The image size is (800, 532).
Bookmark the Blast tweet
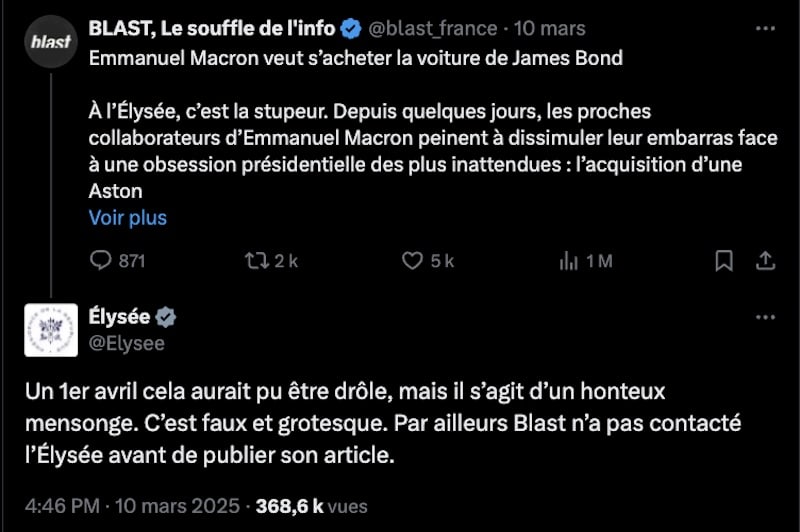point(725,261)
